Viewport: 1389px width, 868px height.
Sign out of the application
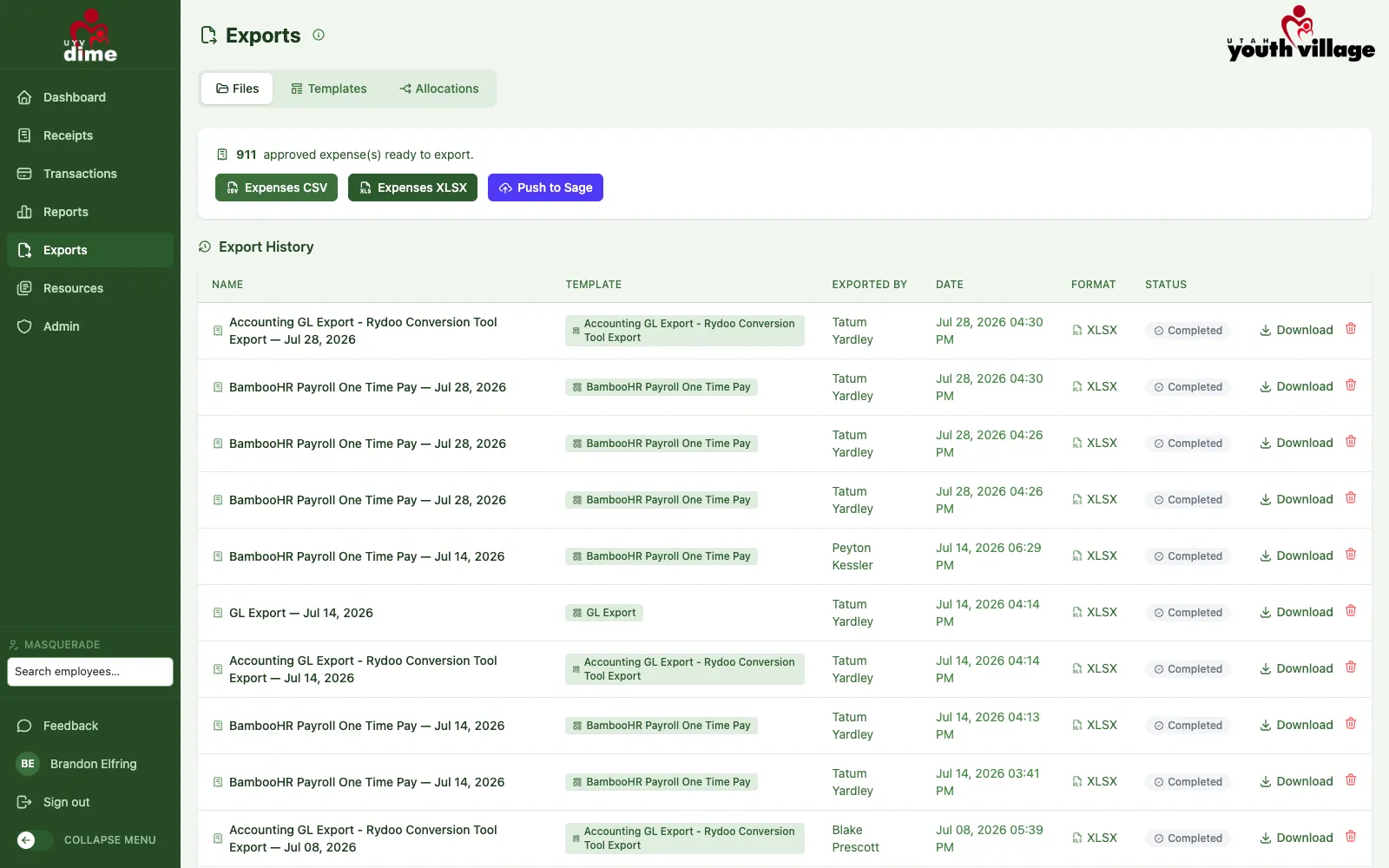[90, 802]
